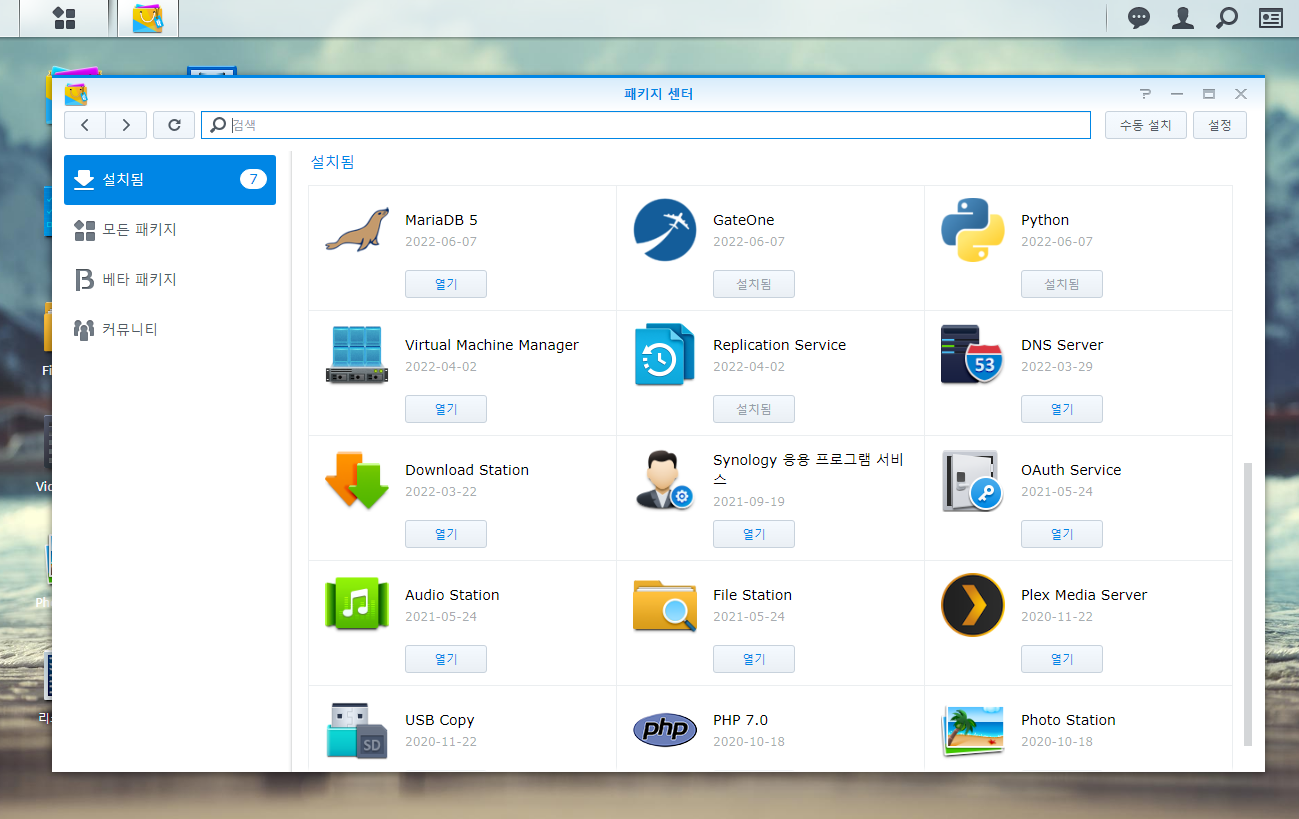The width and height of the screenshot is (1299, 819).
Task: Click the package list vertical scrollbar
Action: point(1247,604)
